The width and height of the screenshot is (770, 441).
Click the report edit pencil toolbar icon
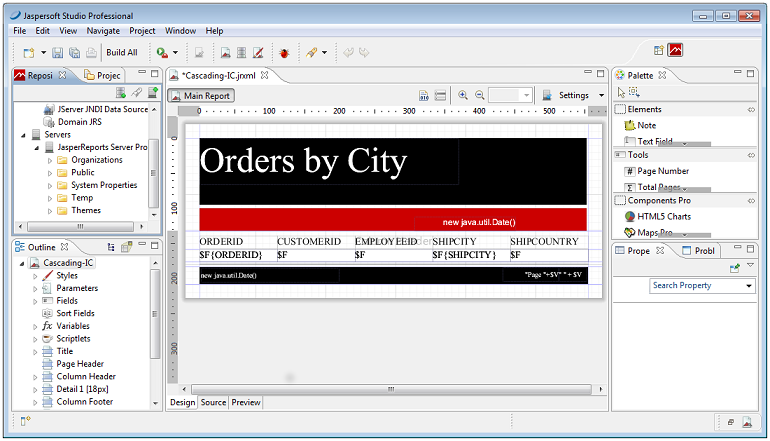[x=258, y=53]
